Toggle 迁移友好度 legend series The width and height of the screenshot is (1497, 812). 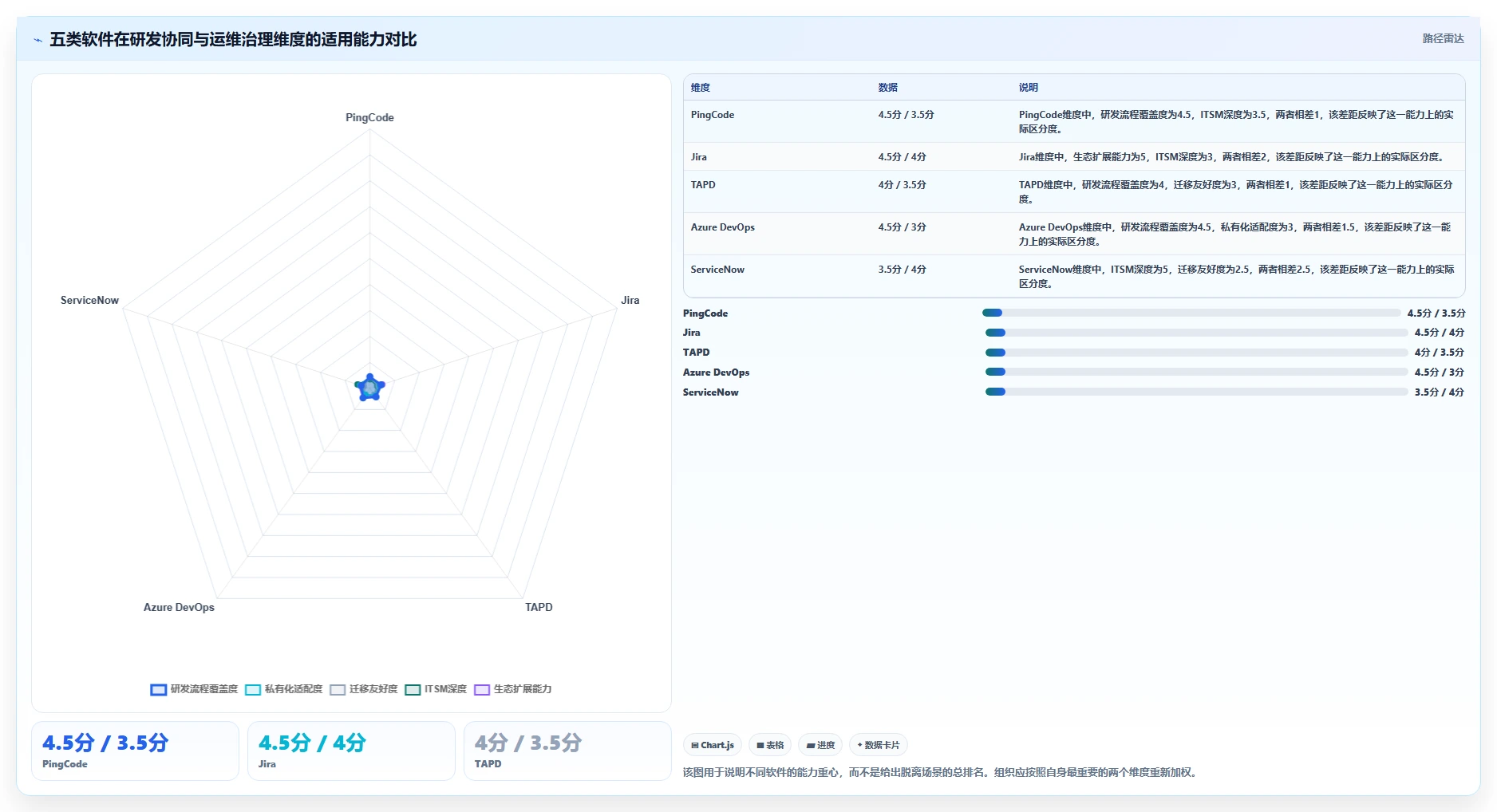[x=364, y=689]
